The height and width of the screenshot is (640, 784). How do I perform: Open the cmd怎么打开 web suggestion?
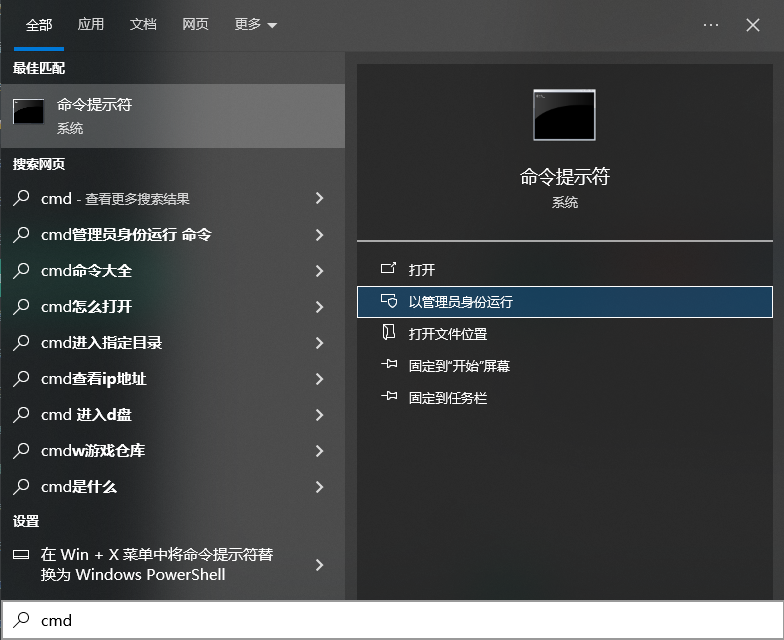[x=87, y=307]
